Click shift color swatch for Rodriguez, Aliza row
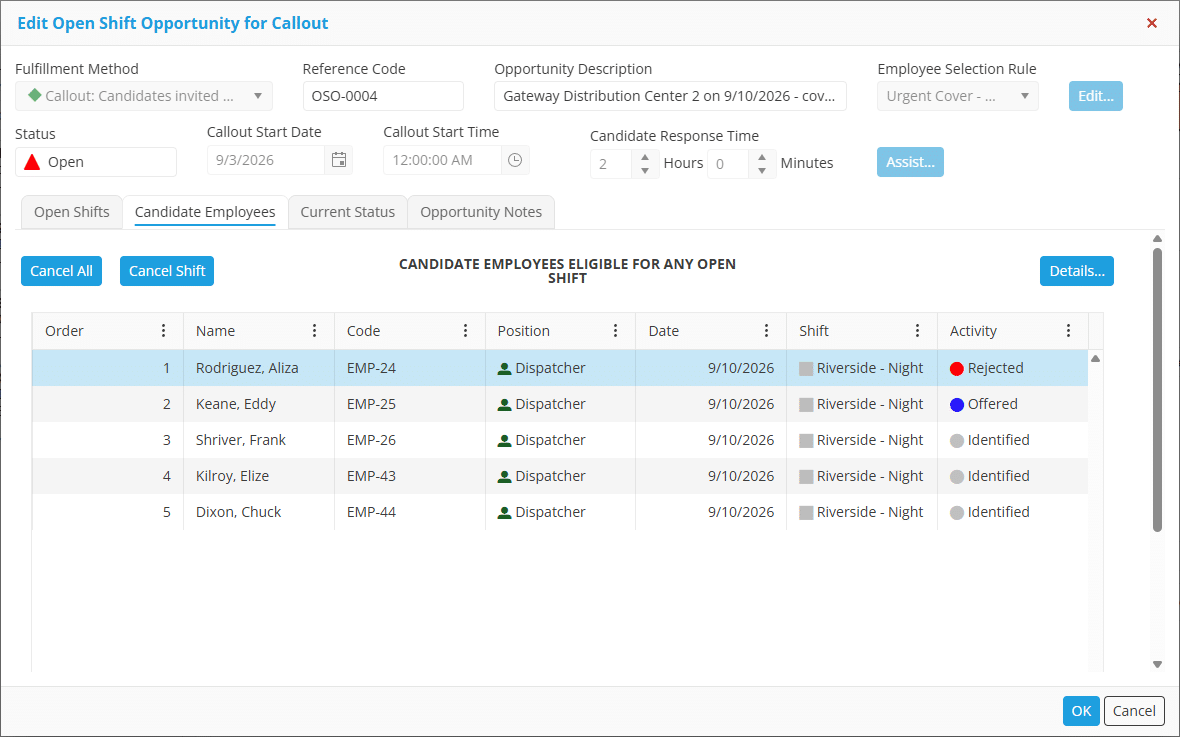Image resolution: width=1180 pixels, height=737 pixels. pos(806,369)
